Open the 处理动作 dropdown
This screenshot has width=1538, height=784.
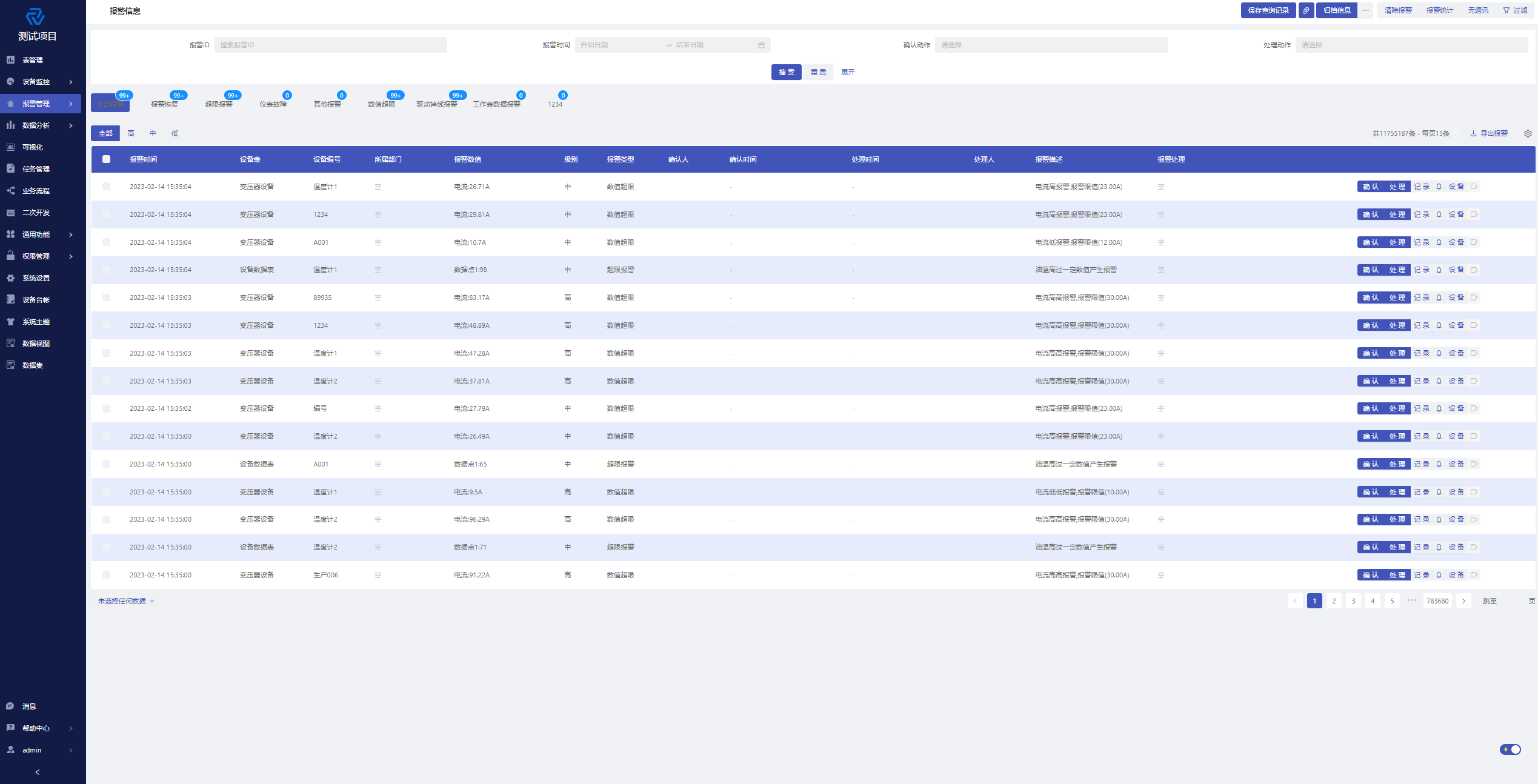(1411, 45)
